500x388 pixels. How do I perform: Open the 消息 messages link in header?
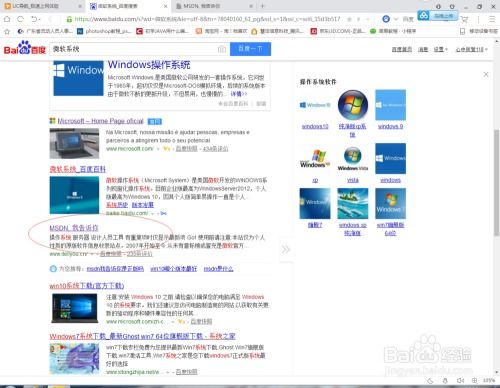tap(423, 49)
